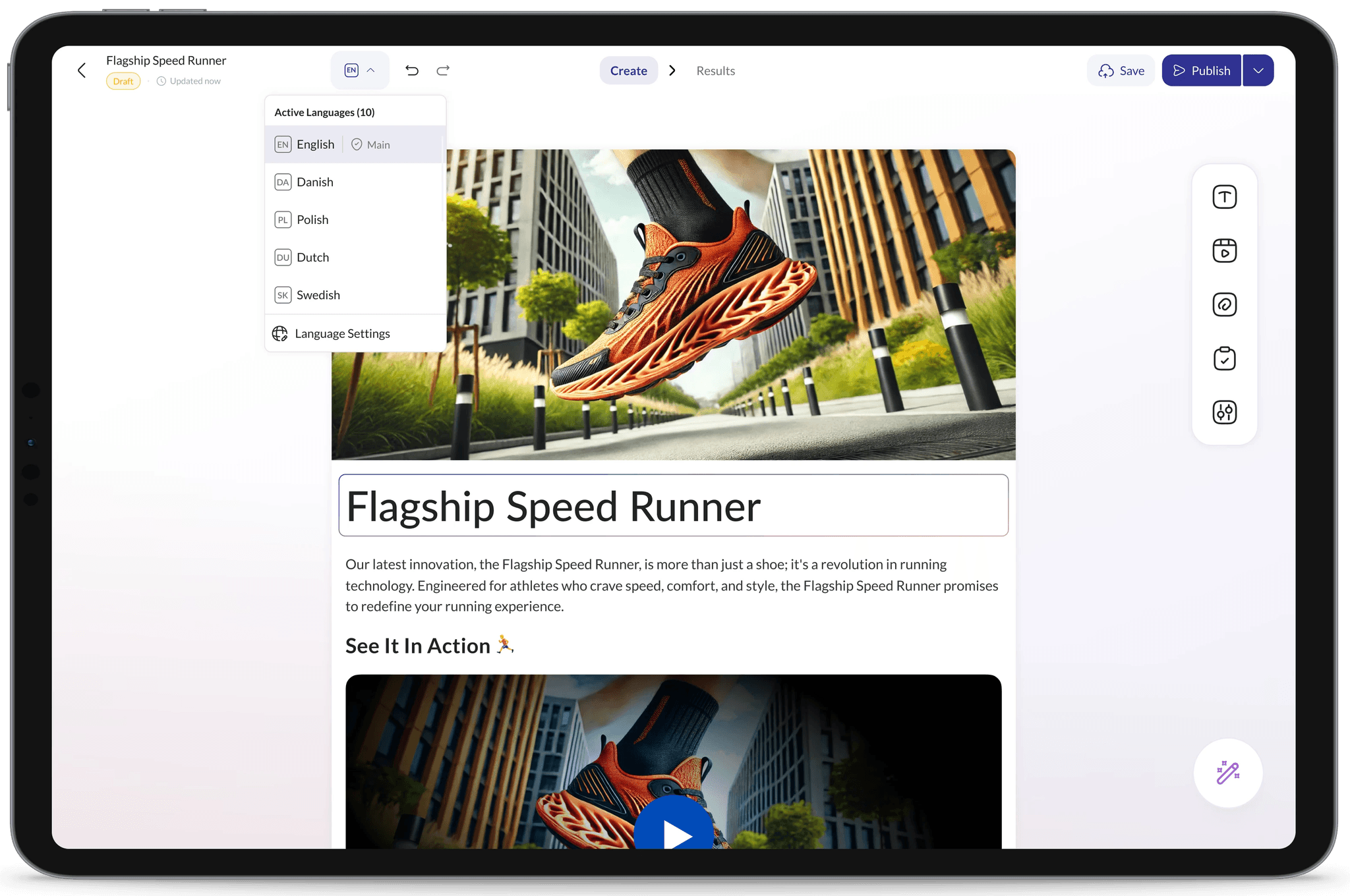Open the sliders settings tool

(x=1224, y=412)
